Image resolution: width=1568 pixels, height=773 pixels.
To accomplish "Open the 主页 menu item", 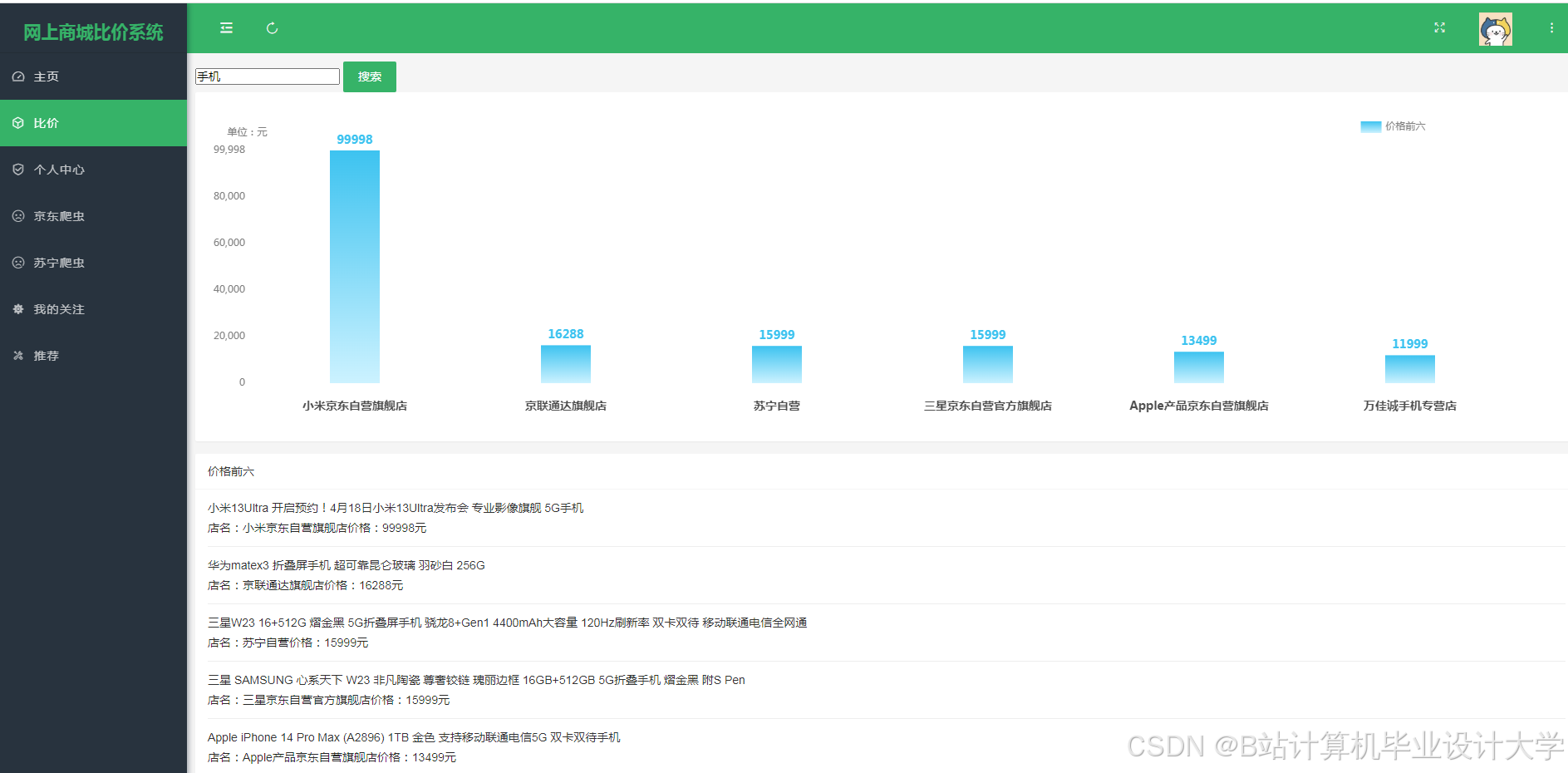I will tap(93, 76).
